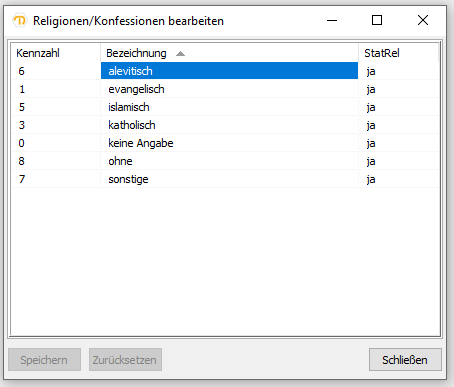Click the Speichern button
454x387 pixels.
44,360
